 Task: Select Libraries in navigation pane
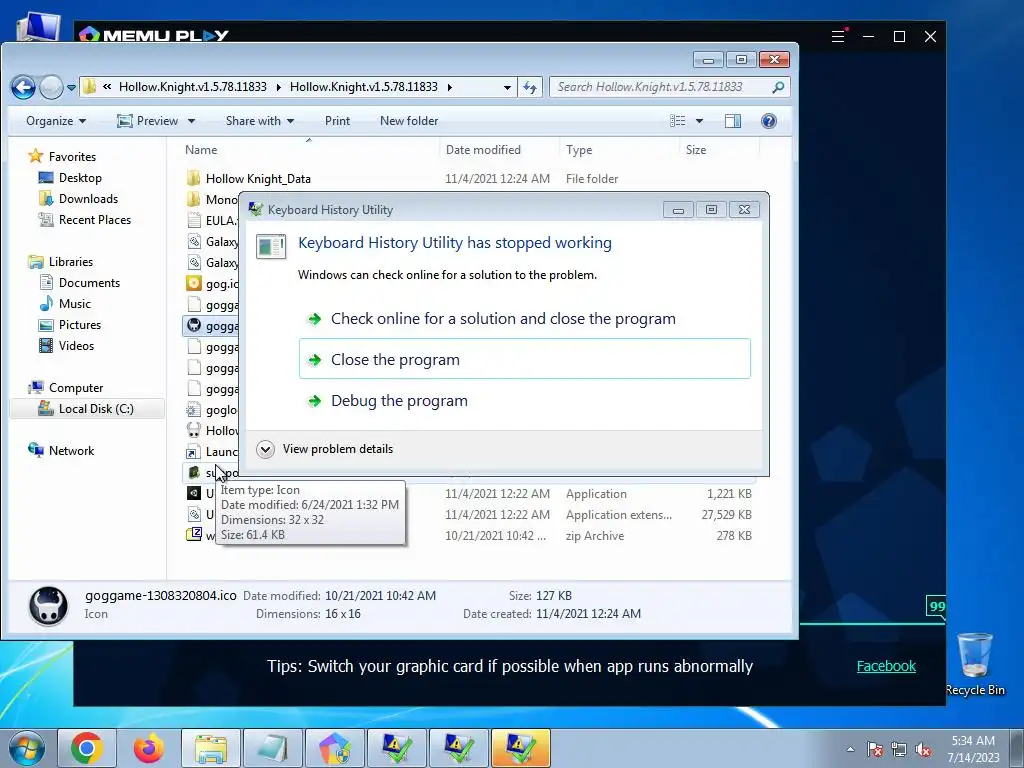coord(71,262)
